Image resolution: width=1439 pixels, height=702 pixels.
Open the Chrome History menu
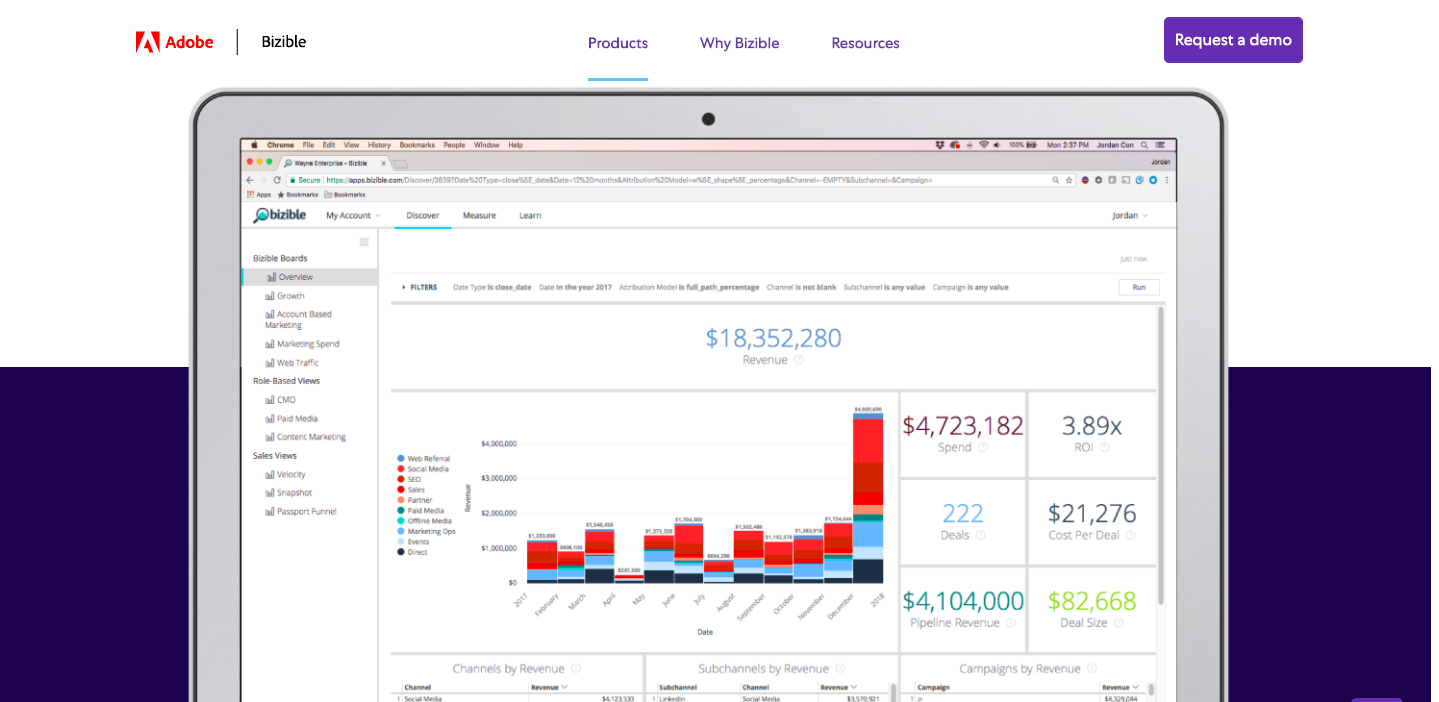coord(379,145)
